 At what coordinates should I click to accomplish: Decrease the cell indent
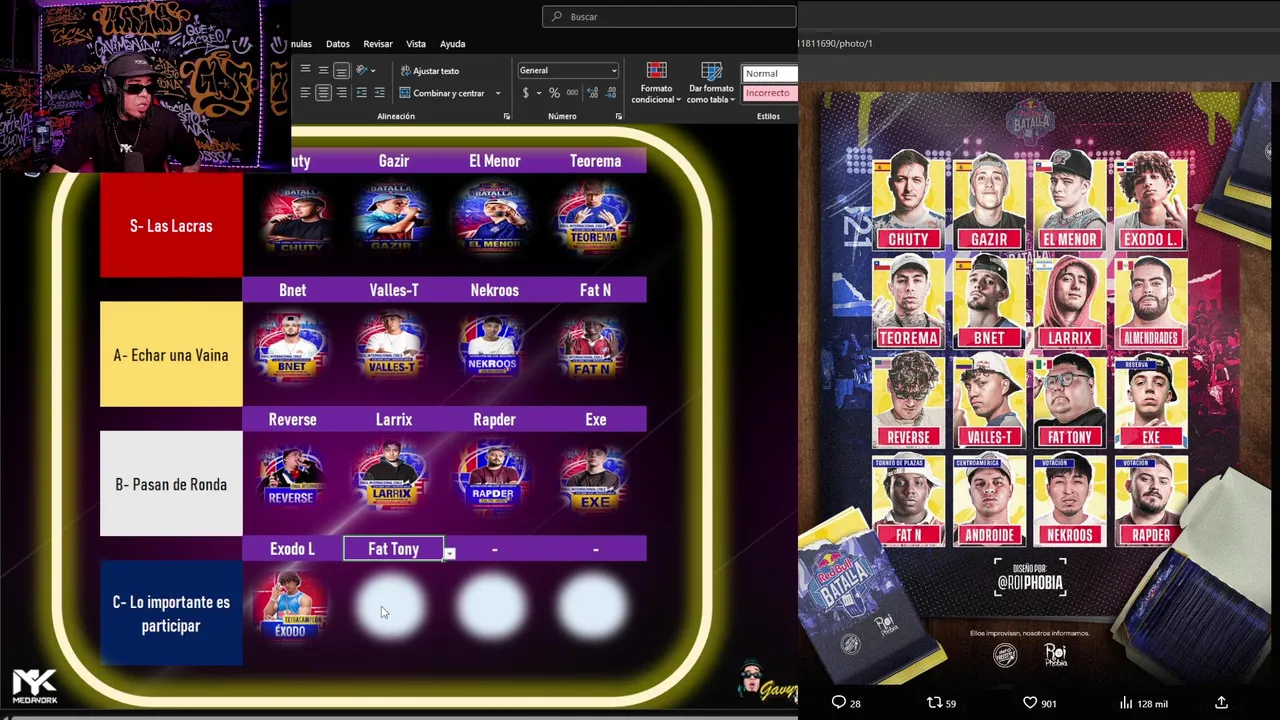coord(362,92)
